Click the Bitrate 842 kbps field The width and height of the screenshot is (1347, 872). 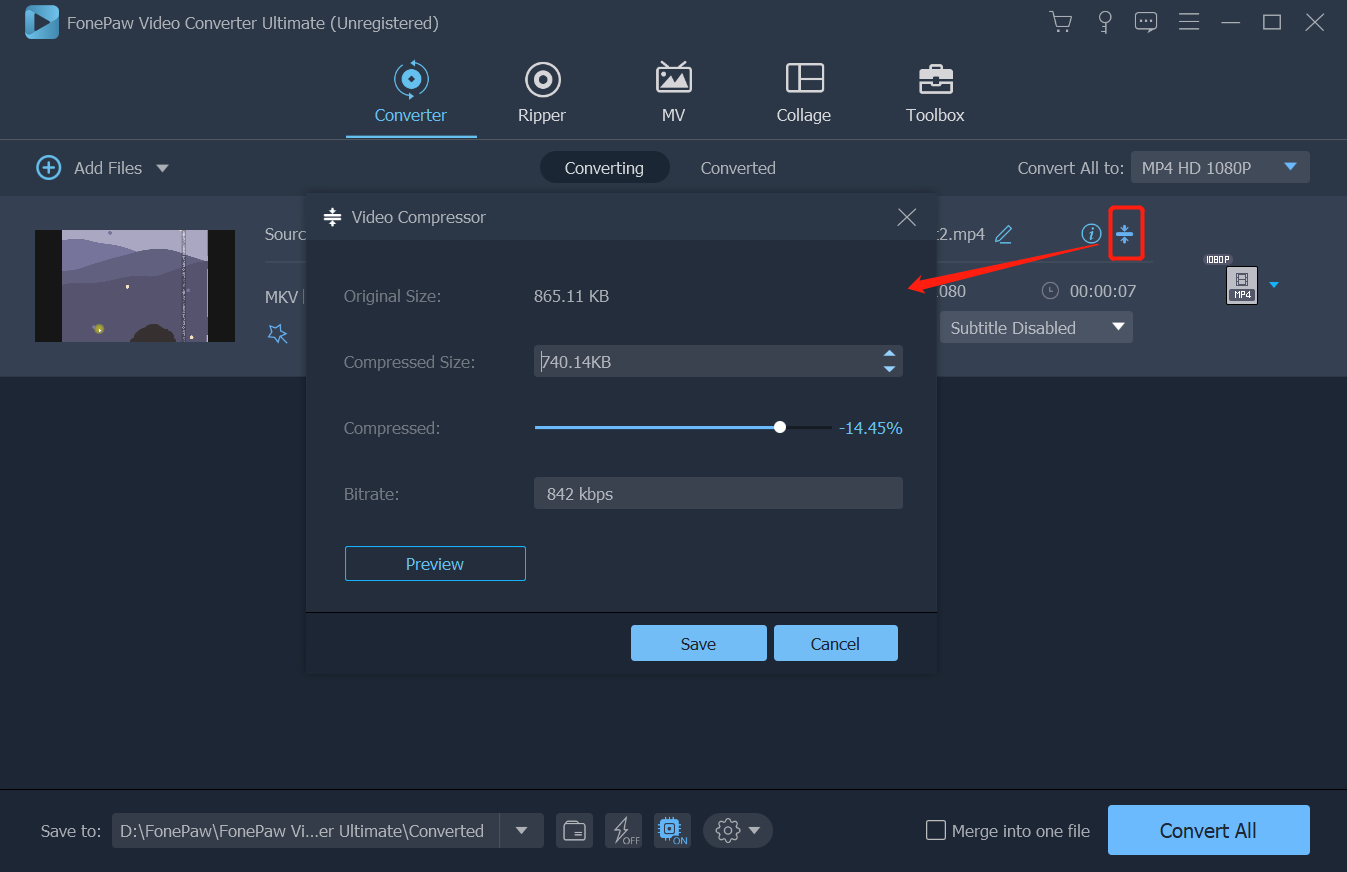coord(718,494)
